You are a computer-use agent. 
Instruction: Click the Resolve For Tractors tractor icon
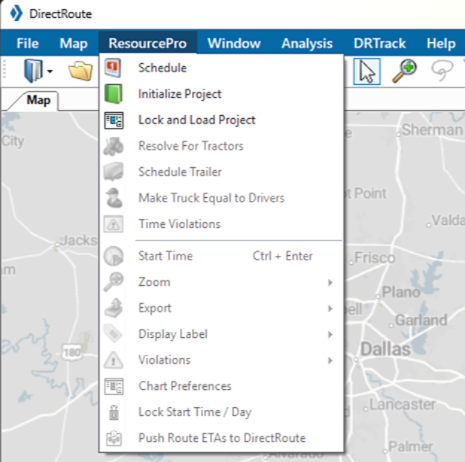(x=113, y=146)
